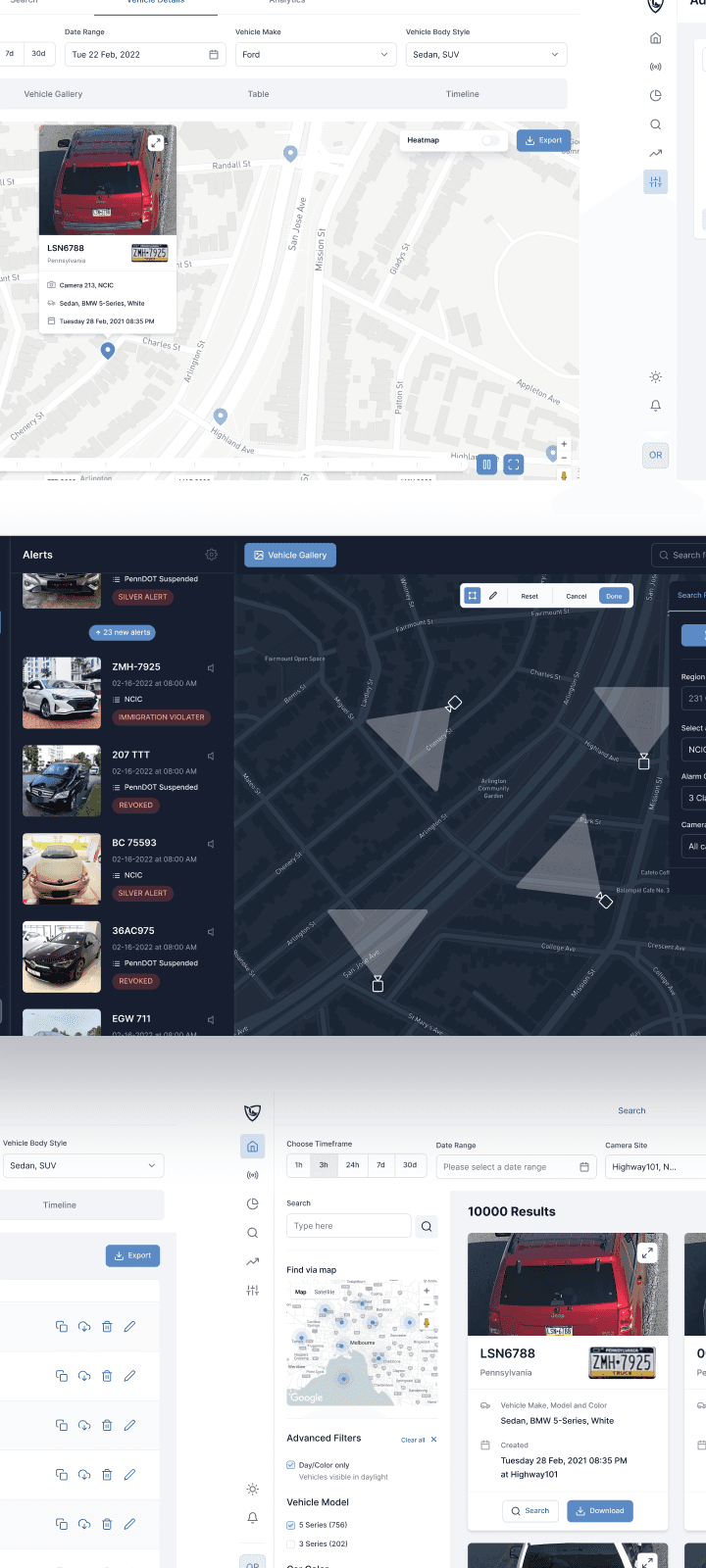Open Vehicle Make Ford dropdown
706x1568 pixels.
[316, 54]
